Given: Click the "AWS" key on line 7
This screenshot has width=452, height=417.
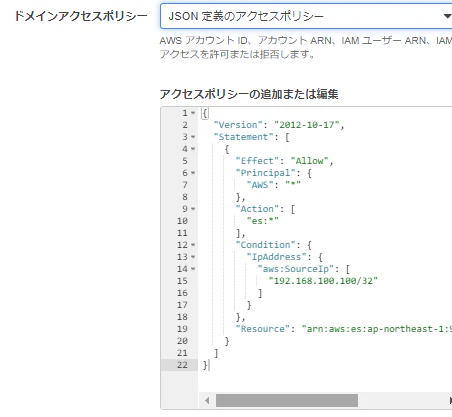Looking at the screenshot, I should click(x=260, y=185).
